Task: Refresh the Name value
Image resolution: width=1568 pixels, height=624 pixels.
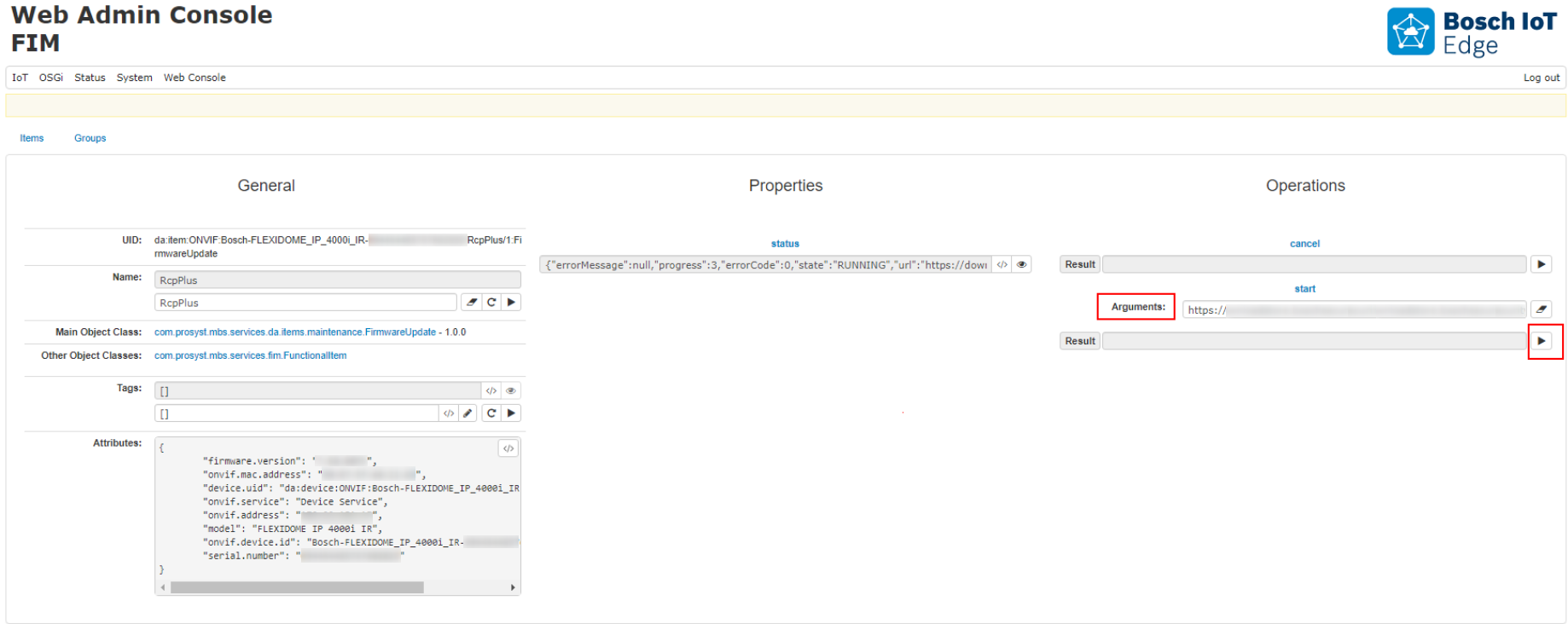Action: 491,303
